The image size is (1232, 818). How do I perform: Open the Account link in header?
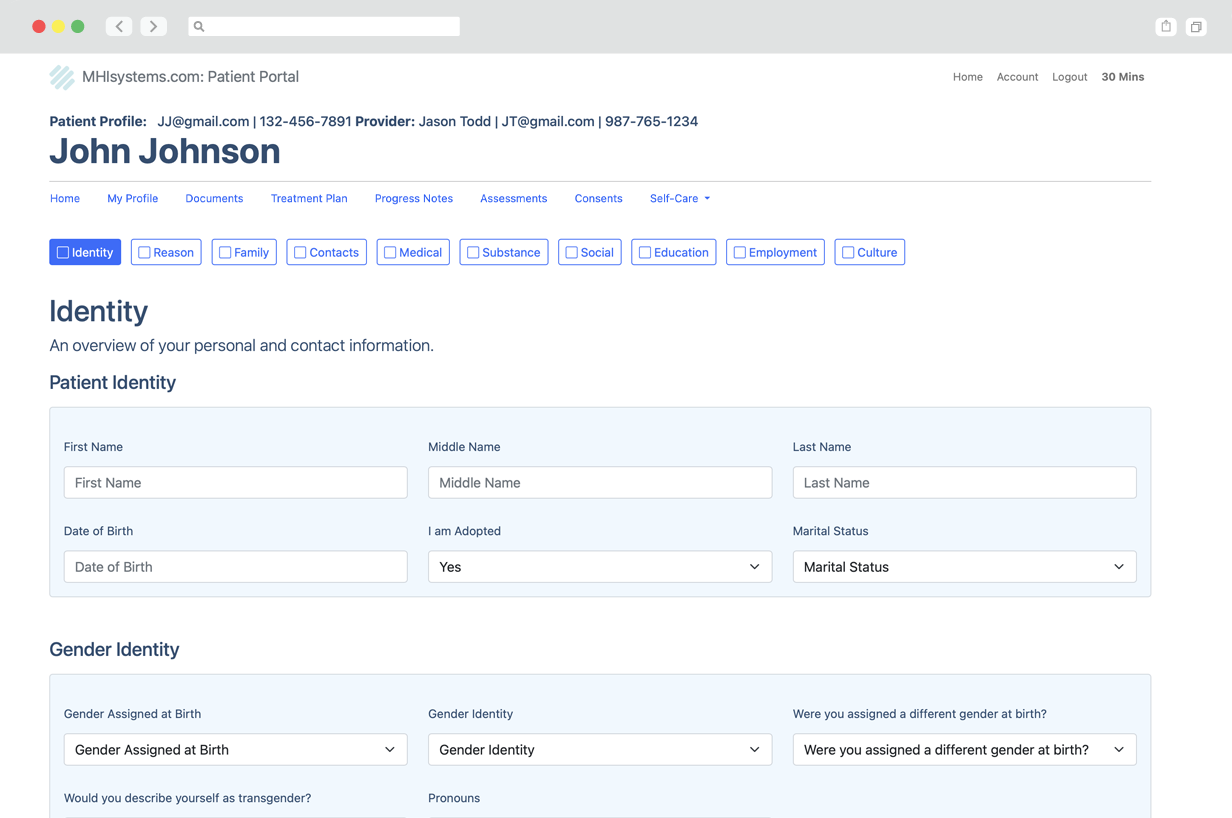click(x=1017, y=77)
